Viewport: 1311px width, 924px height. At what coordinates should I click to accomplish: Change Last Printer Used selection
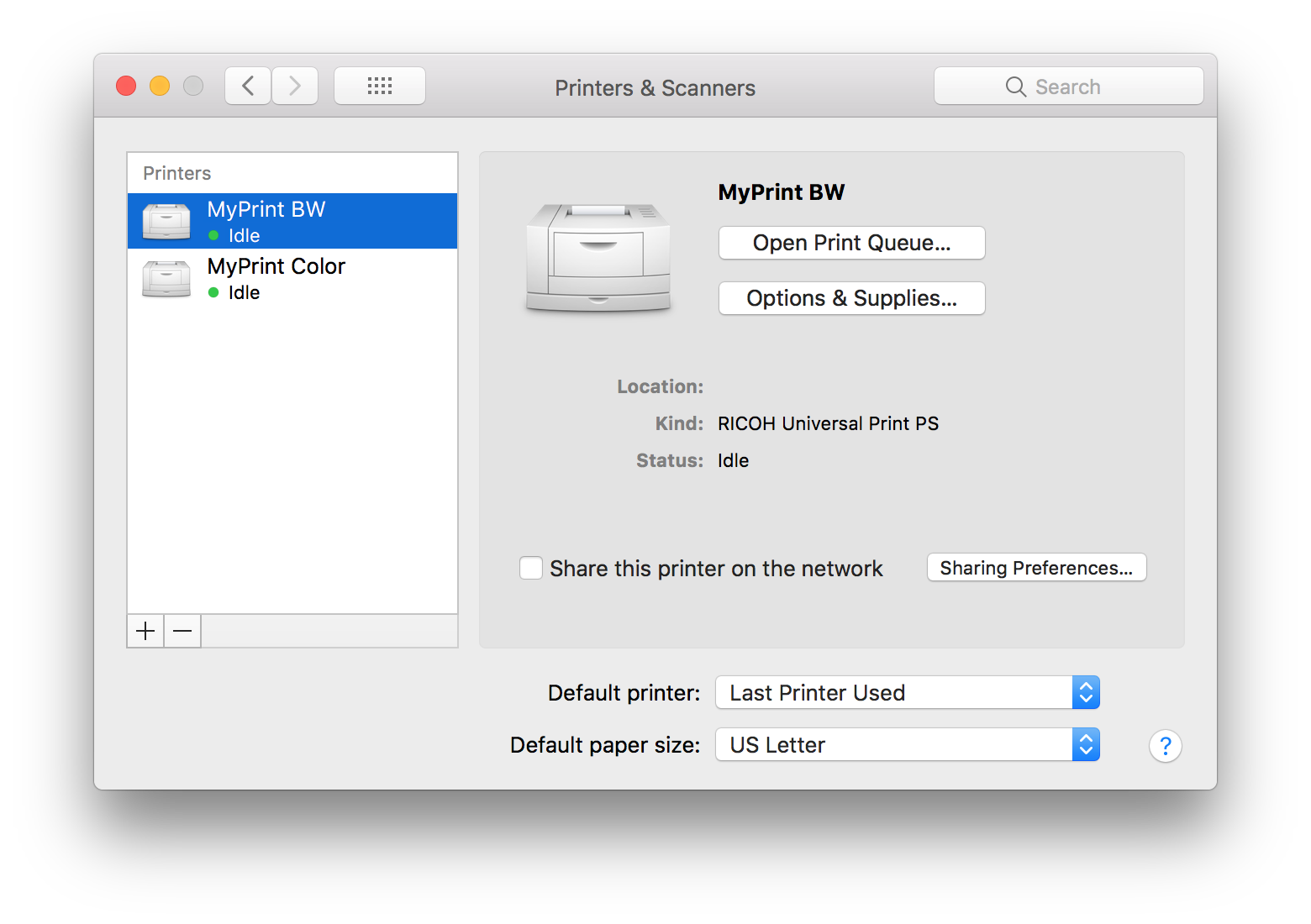tap(906, 692)
